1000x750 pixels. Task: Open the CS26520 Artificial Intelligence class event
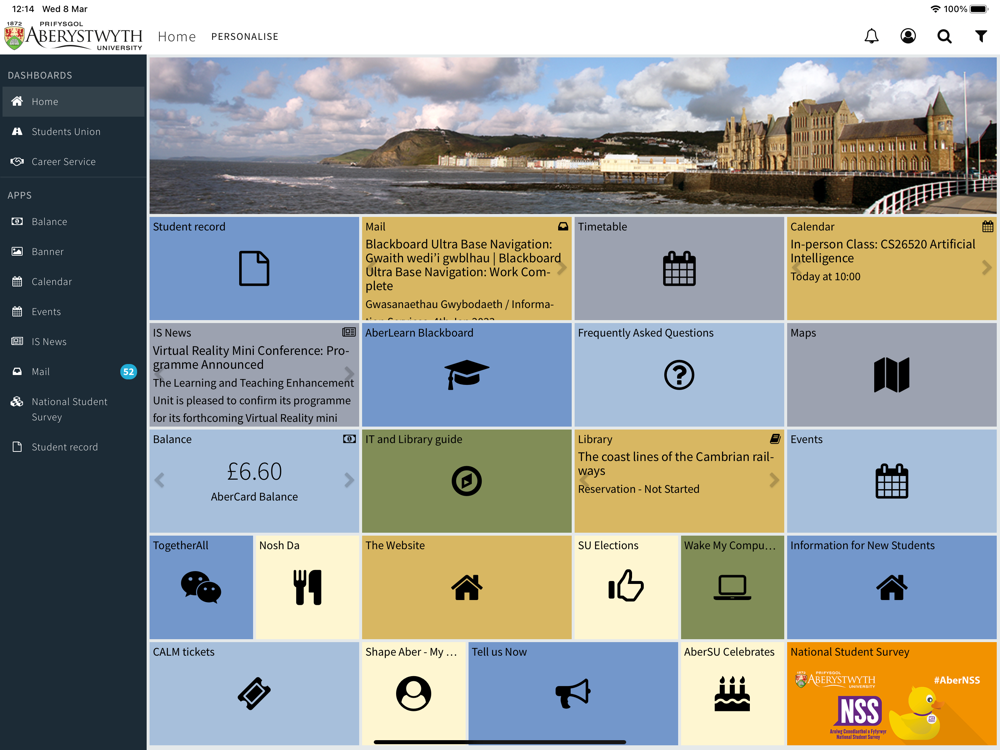(883, 251)
